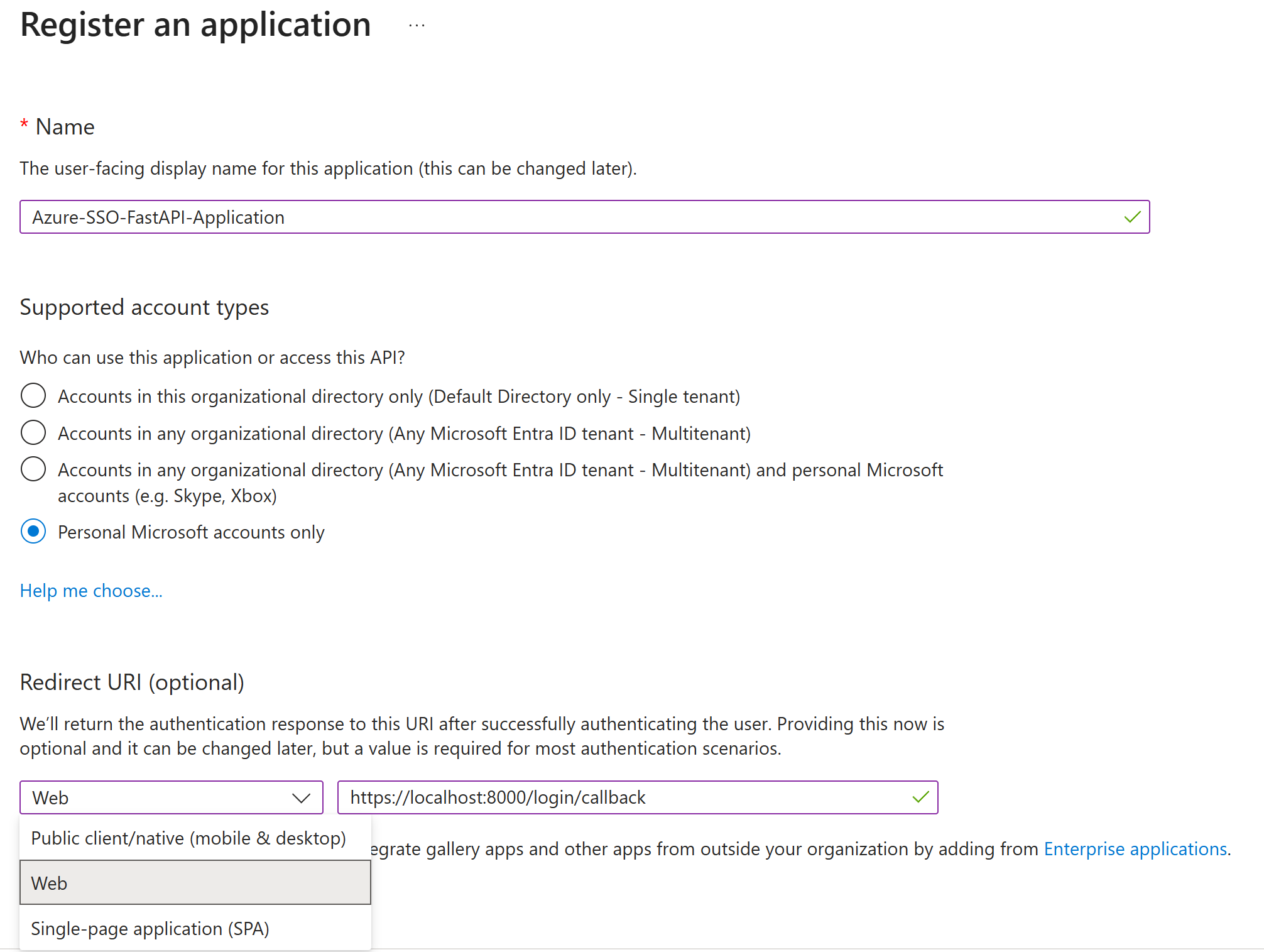Click the red required asterisk near Name
Viewport: 1264px width, 952px height.
[24, 124]
